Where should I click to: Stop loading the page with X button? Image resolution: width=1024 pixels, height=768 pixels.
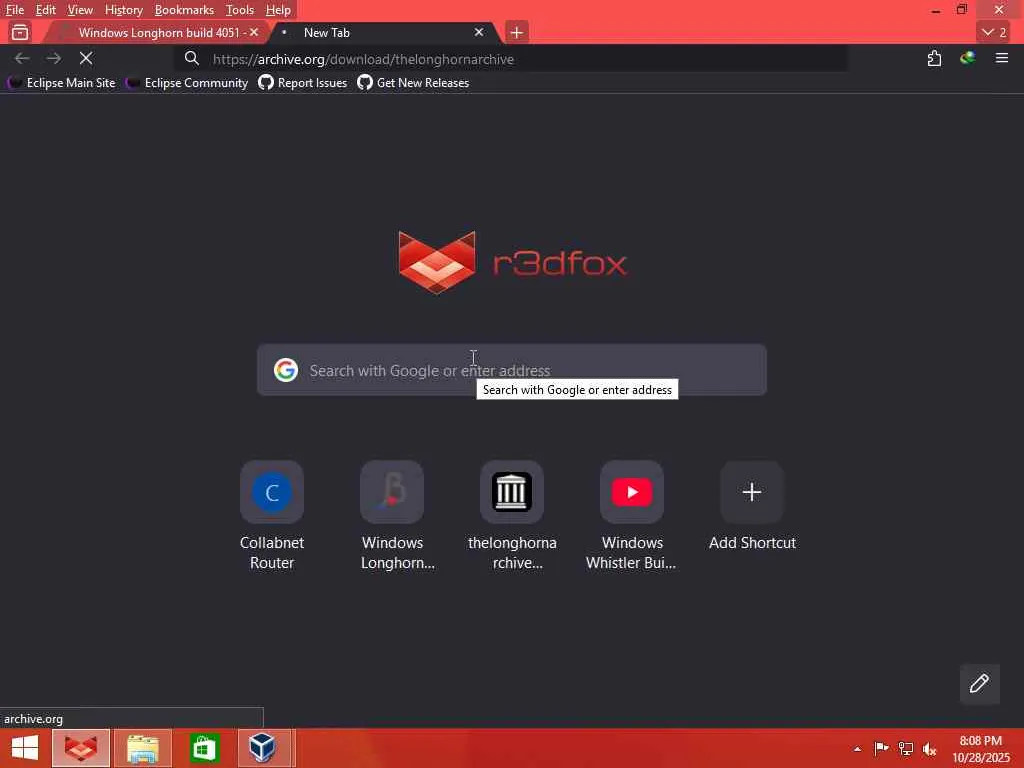[86, 58]
